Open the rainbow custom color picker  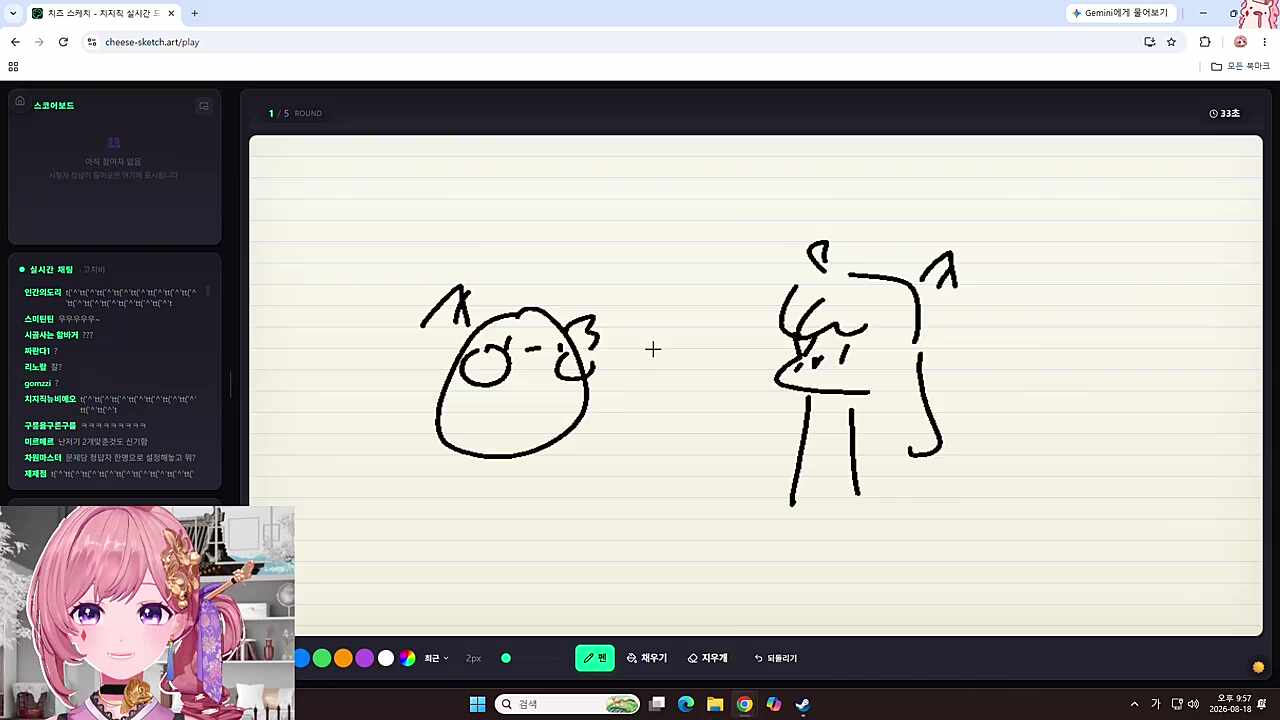point(407,658)
